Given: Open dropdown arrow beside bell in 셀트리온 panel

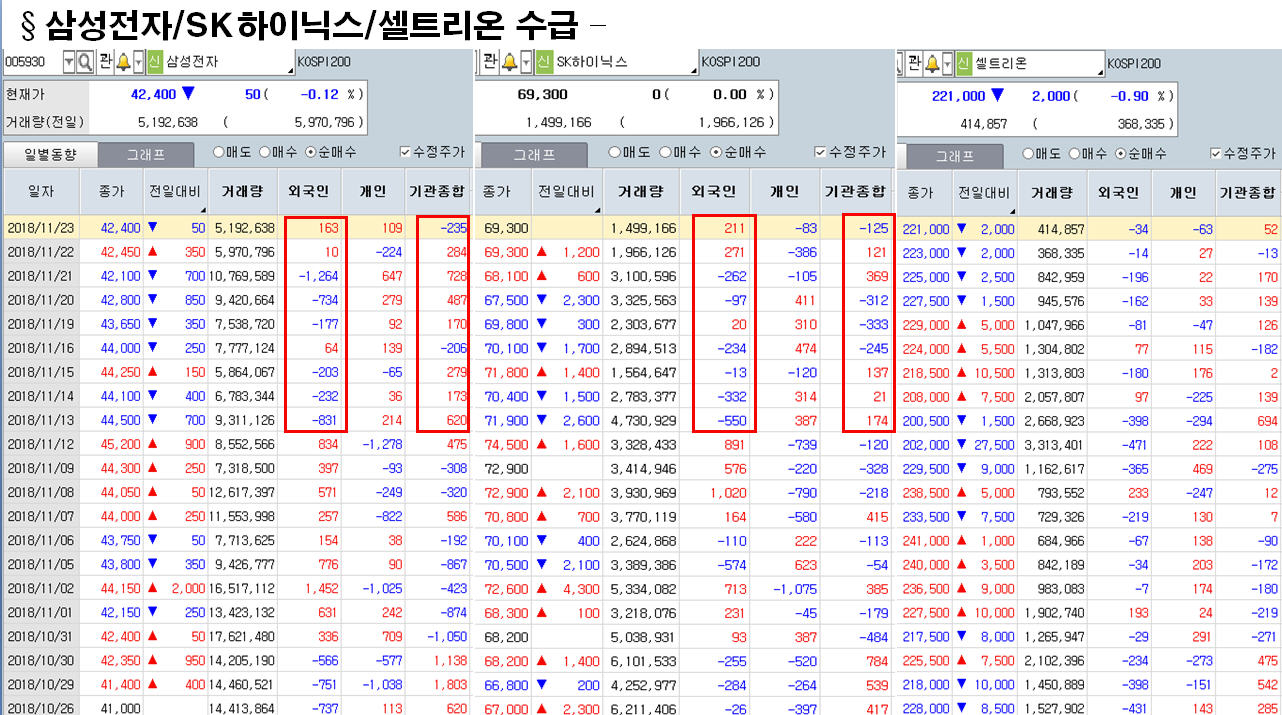Looking at the screenshot, I should [948, 63].
